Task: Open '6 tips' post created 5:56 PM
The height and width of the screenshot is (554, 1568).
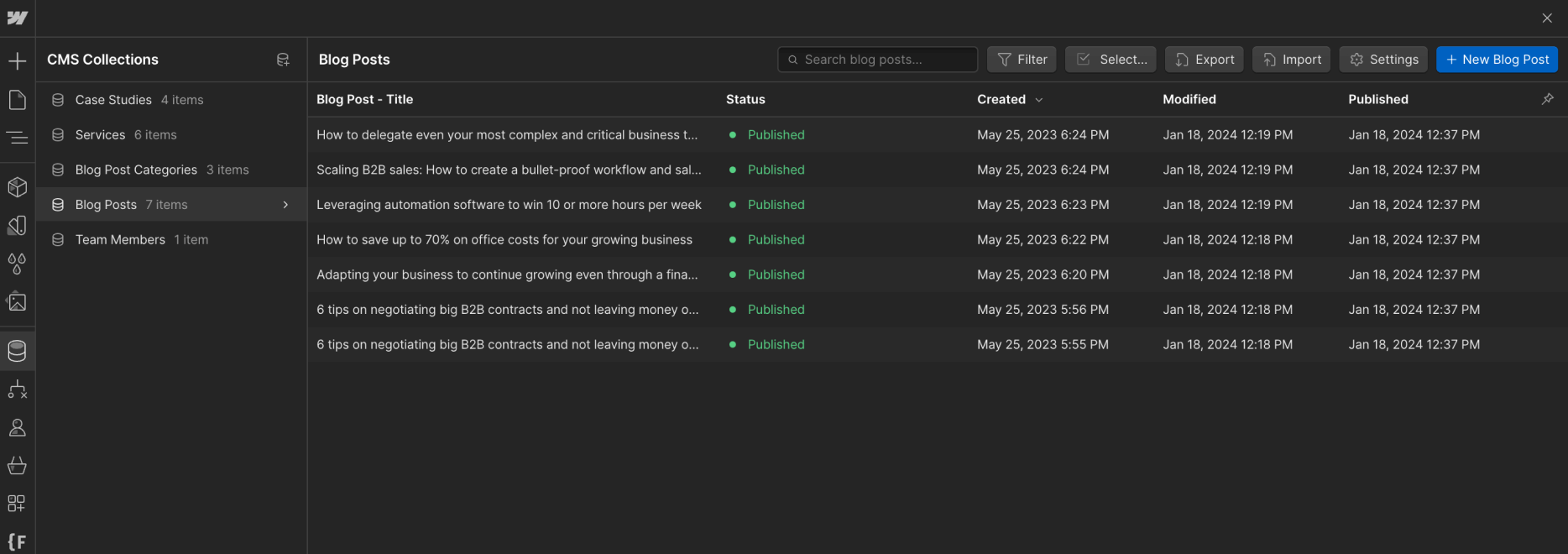Action: [937, 310]
